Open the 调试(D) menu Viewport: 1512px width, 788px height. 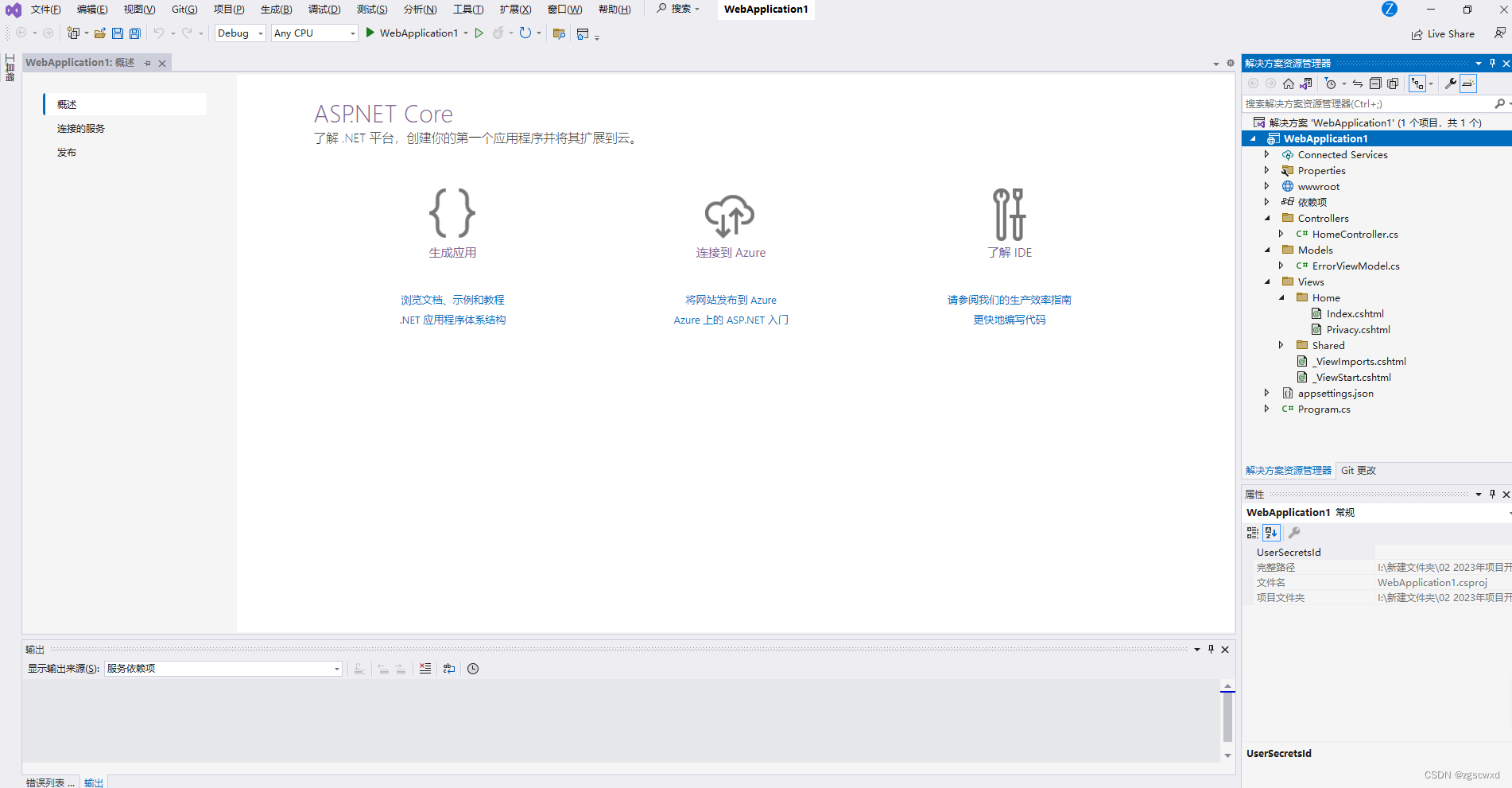pos(324,10)
